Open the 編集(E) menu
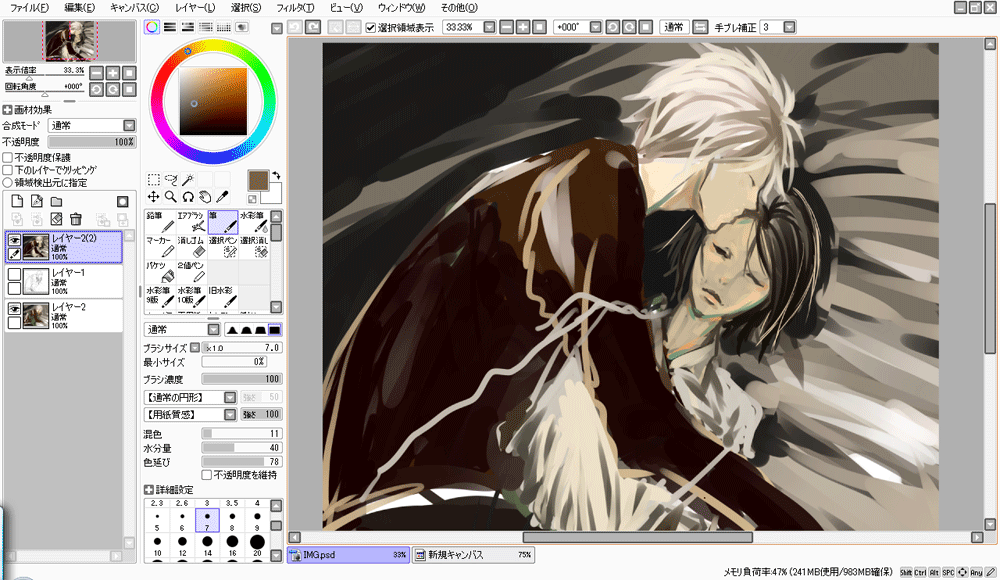The height and width of the screenshot is (580, 1000). coord(80,8)
